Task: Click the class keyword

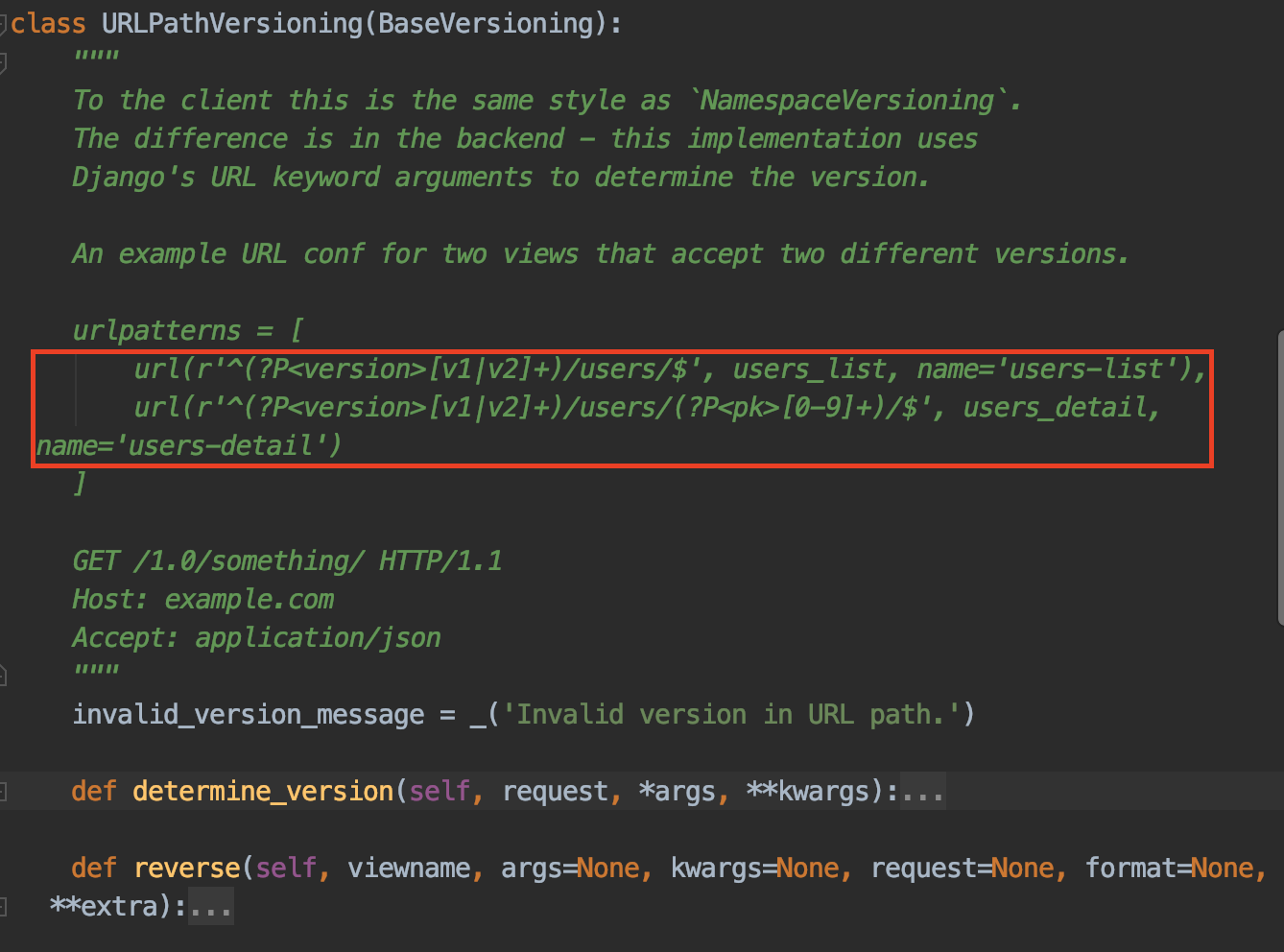Action: (48, 23)
